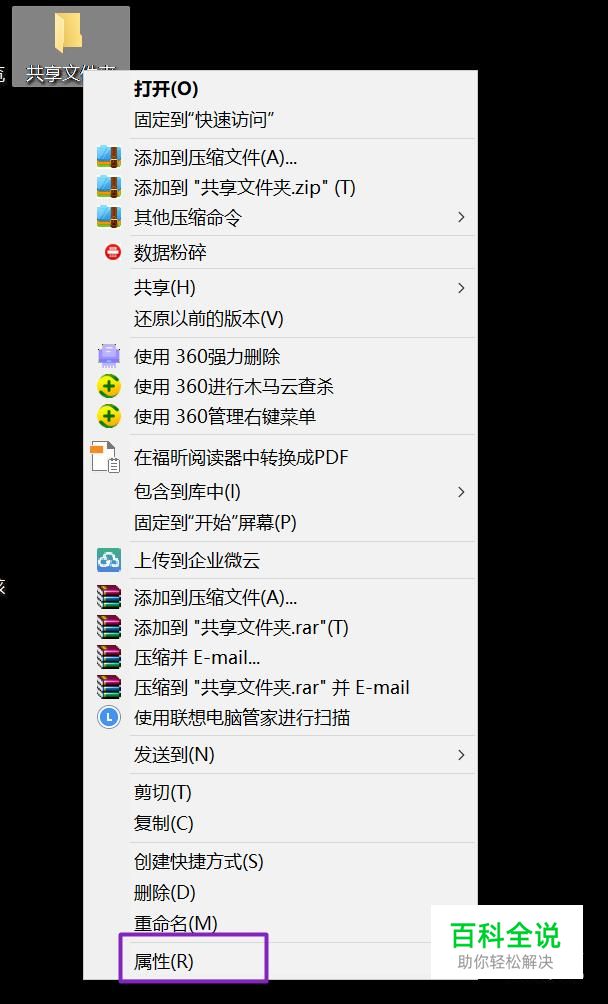Click the 企业微云 cloud upload icon

(x=109, y=560)
